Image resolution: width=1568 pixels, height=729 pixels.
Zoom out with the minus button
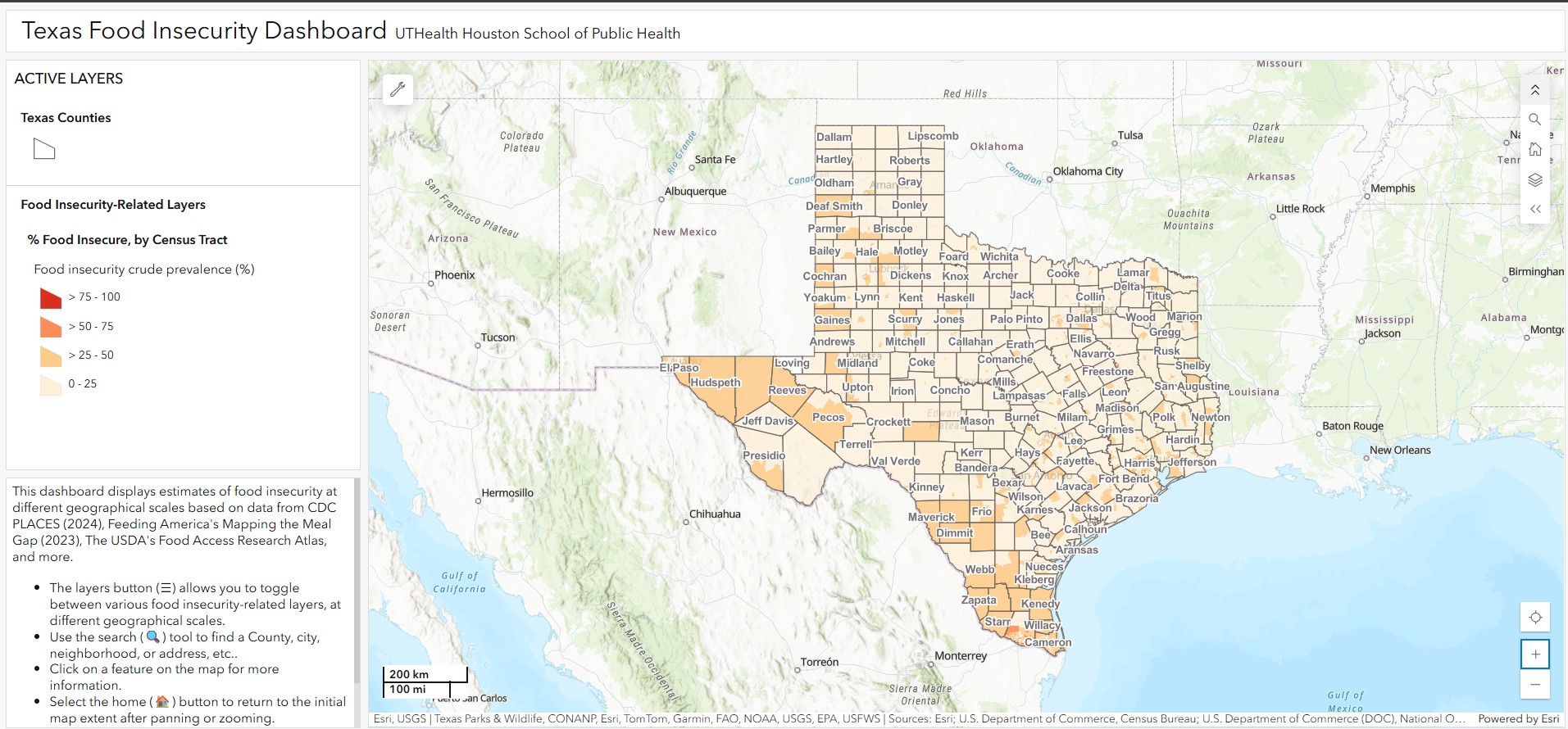pyautogui.click(x=1534, y=684)
